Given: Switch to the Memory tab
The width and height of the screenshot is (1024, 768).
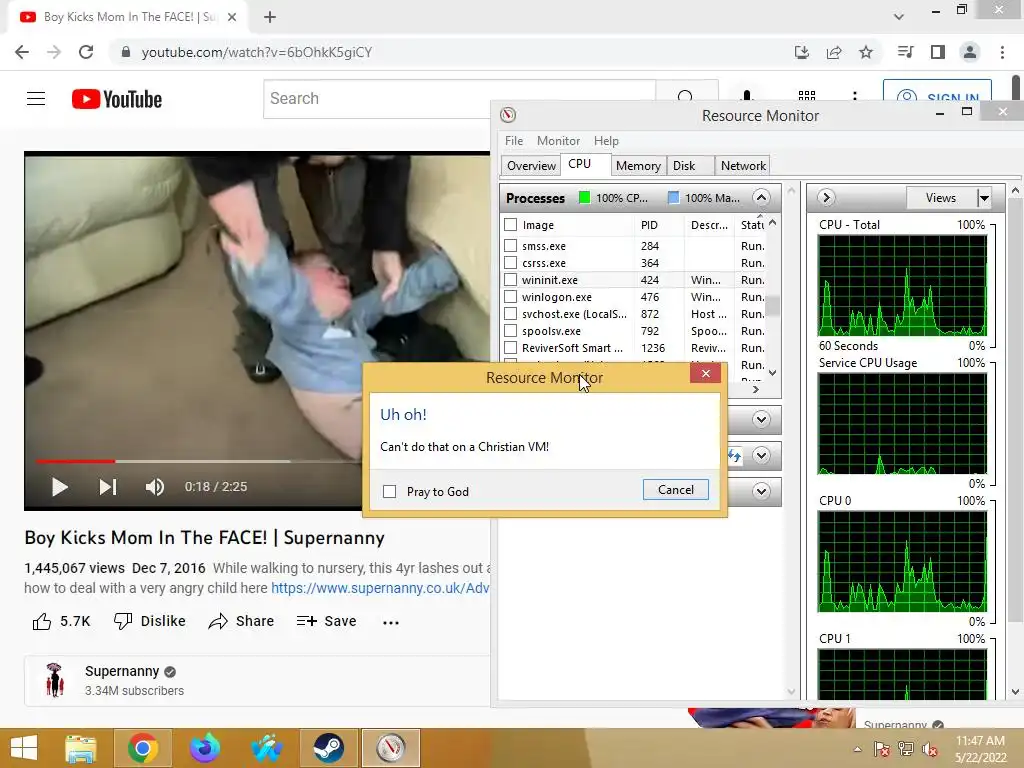Looking at the screenshot, I should coord(638,166).
